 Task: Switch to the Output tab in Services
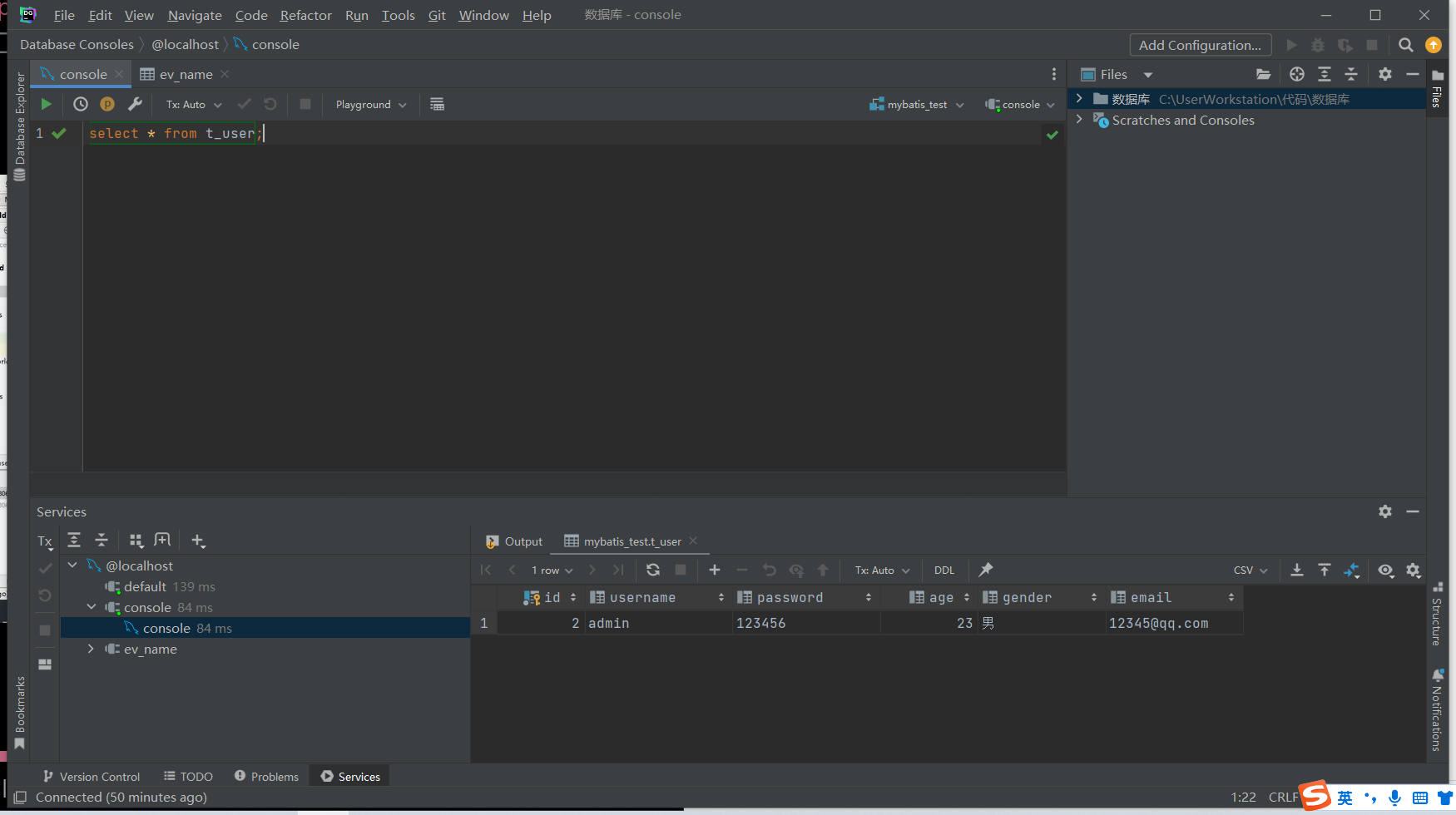pyautogui.click(x=514, y=541)
